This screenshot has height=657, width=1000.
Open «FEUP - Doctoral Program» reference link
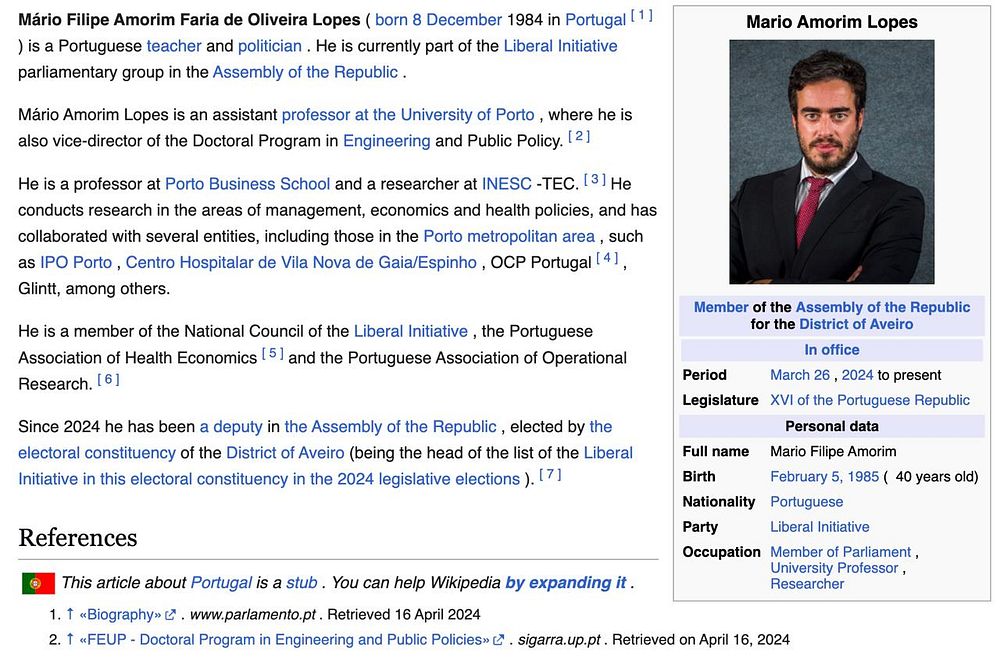pyautogui.click(x=284, y=640)
